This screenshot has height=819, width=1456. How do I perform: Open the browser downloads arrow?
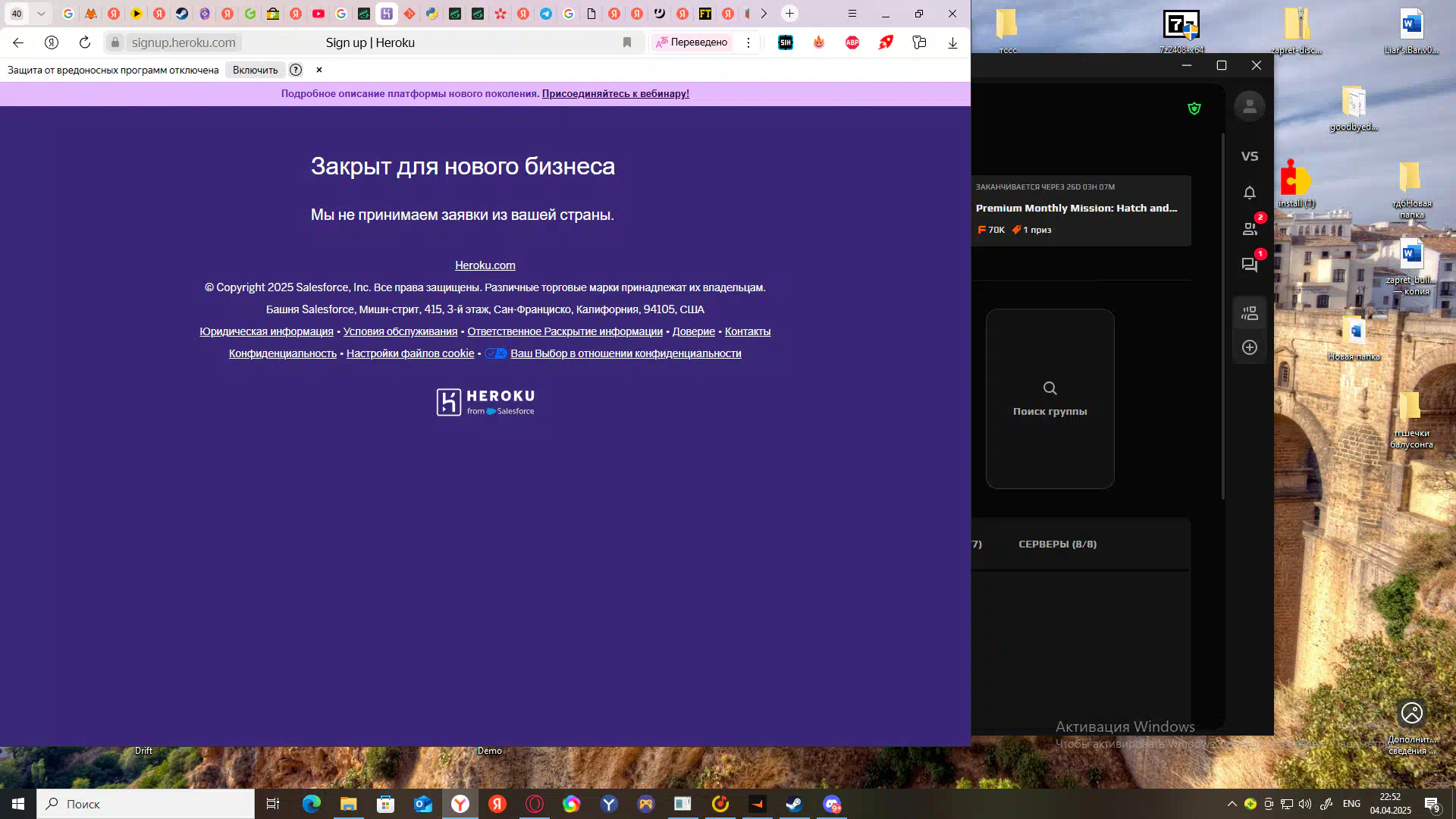(x=952, y=42)
